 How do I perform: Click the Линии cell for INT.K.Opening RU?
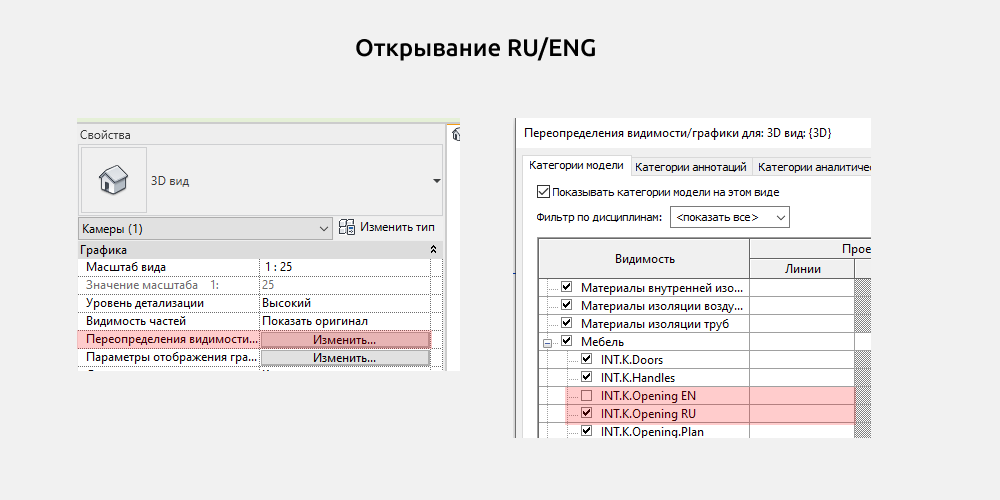pyautogui.click(x=802, y=414)
